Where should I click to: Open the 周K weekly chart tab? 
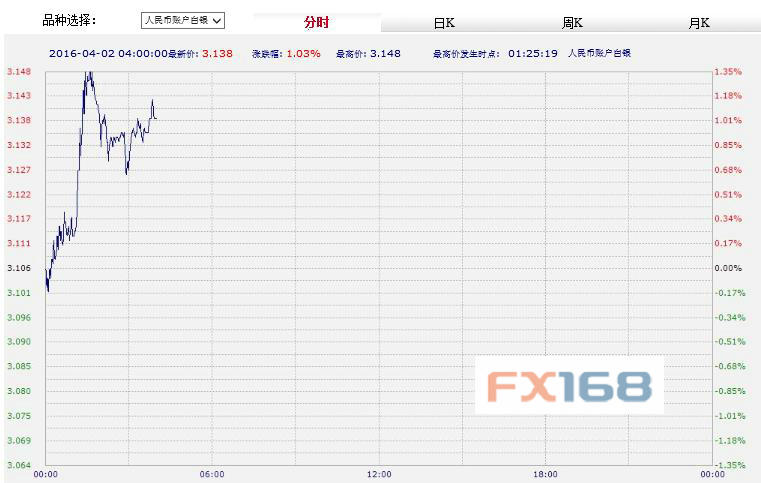click(572, 22)
